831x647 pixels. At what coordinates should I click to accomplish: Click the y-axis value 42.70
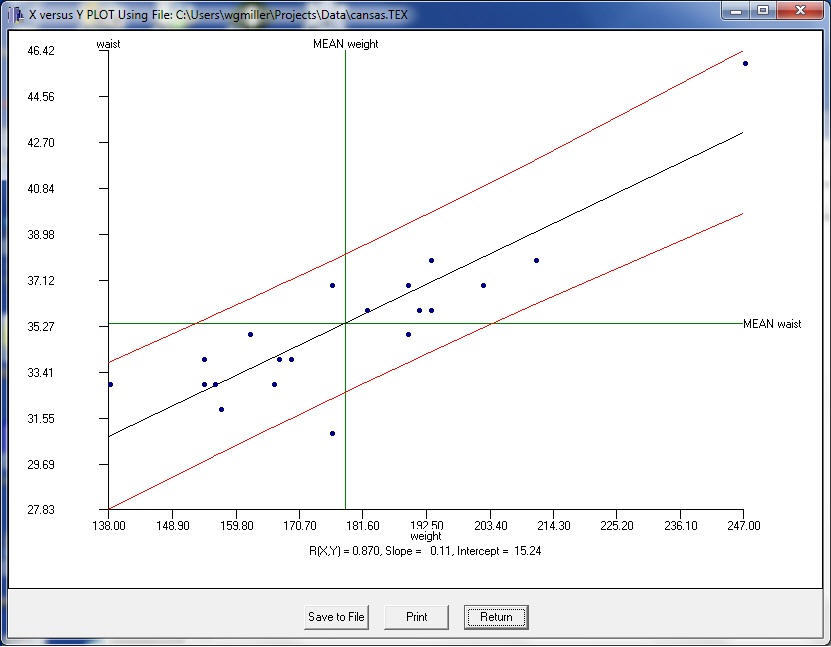[41, 143]
